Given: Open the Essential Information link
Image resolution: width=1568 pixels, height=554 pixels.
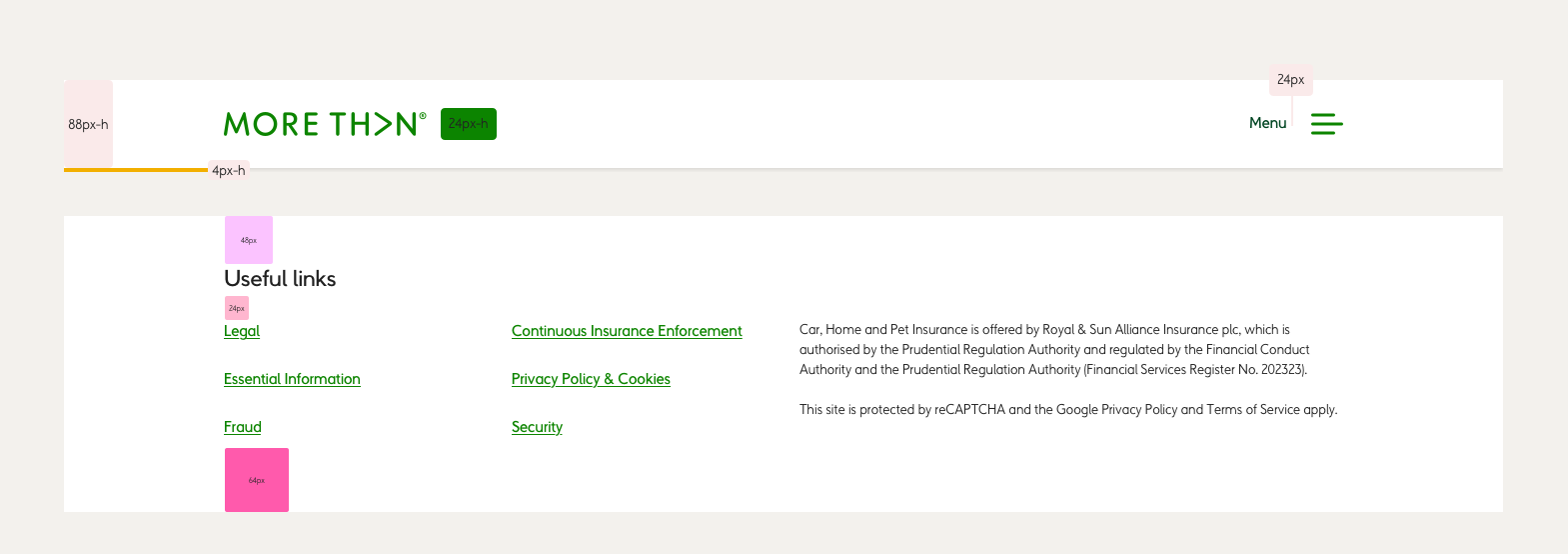Looking at the screenshot, I should (292, 379).
